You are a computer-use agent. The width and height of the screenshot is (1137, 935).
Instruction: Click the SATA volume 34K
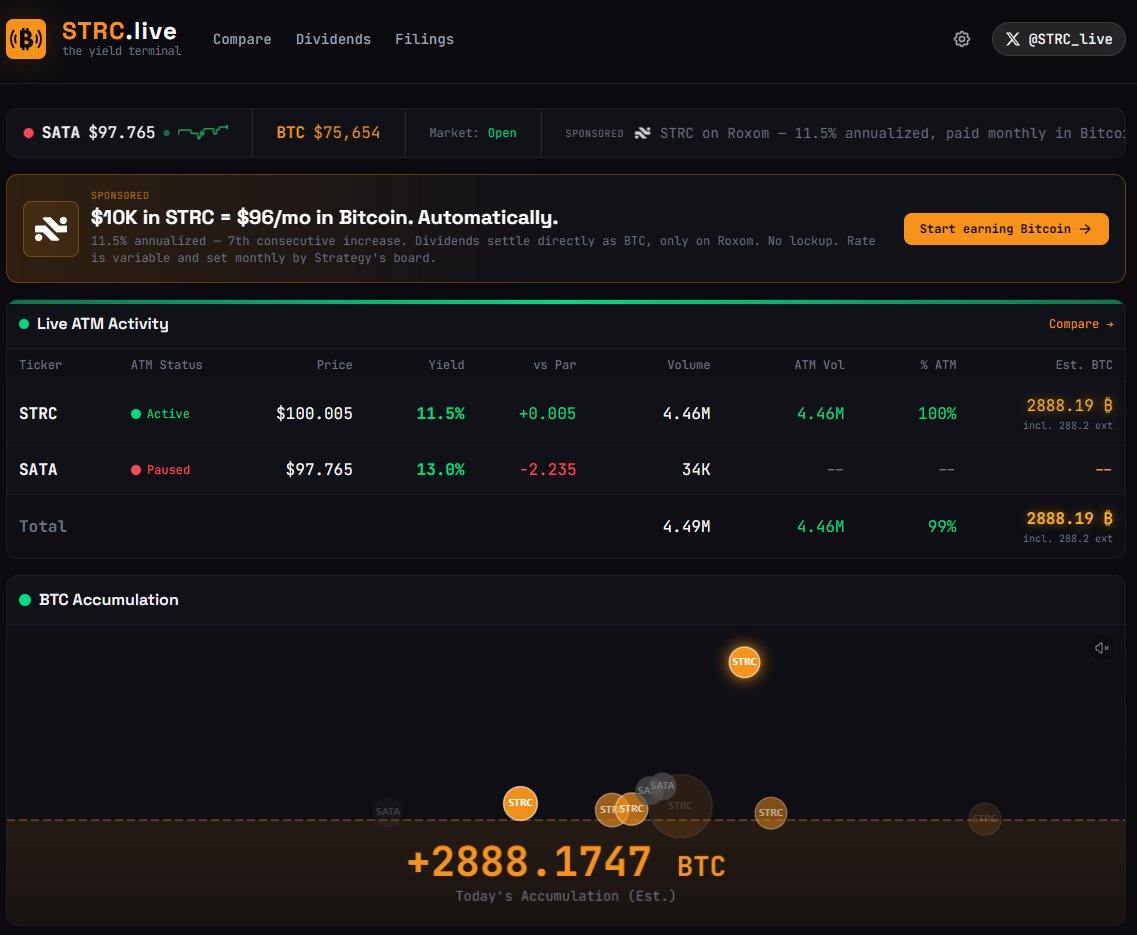tap(696, 469)
